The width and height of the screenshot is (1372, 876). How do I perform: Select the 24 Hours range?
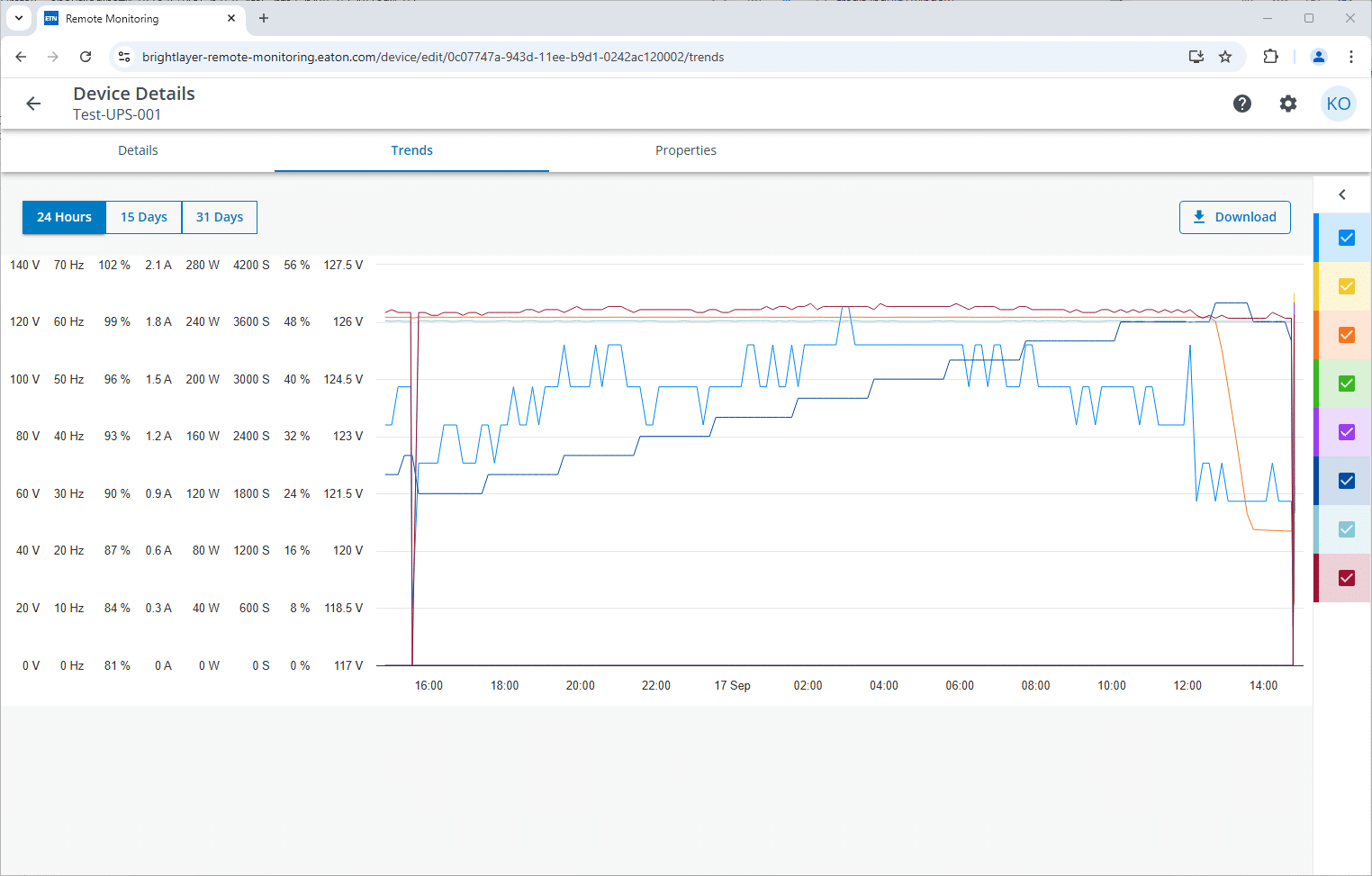(x=64, y=217)
